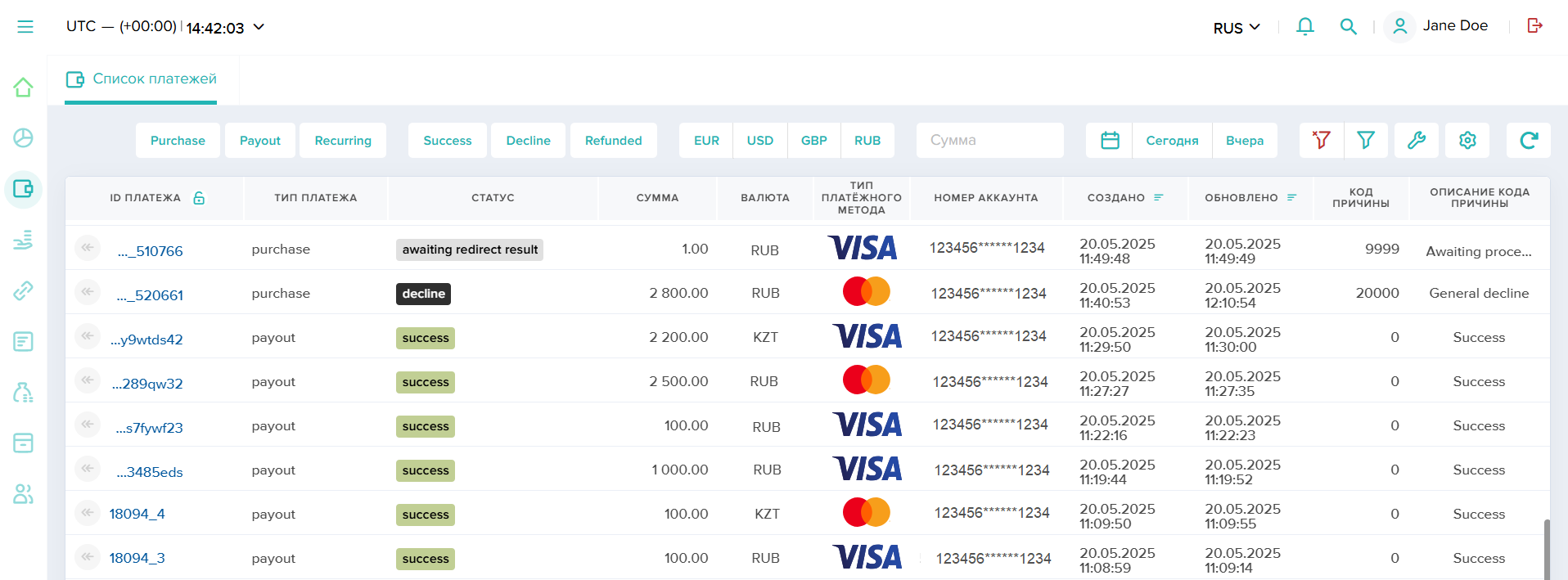Open table settings gear icon
This screenshot has height=580, width=1568.
1467,141
